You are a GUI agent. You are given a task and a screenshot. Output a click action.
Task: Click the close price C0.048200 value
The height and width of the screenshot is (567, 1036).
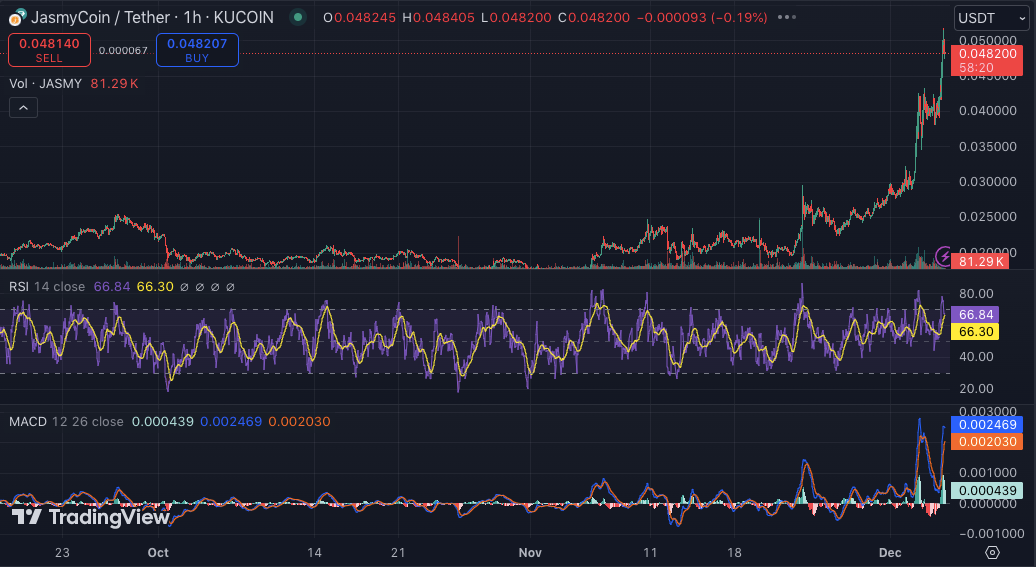pos(594,18)
